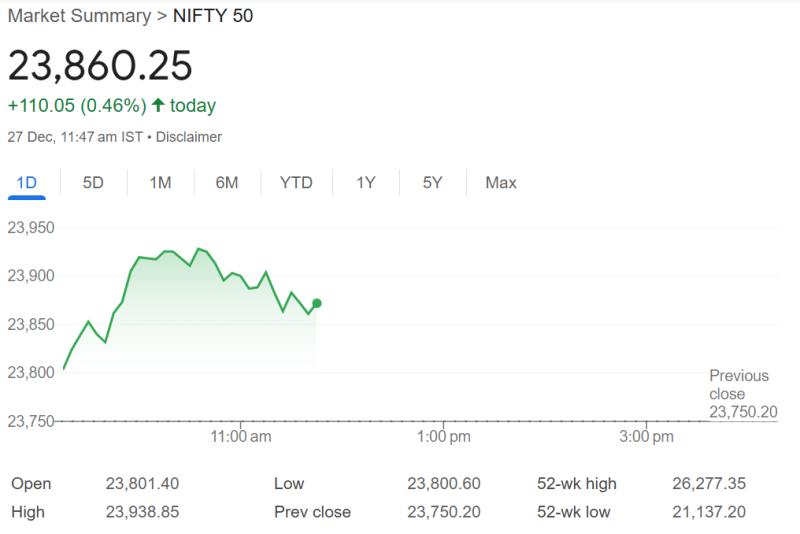Click the Previous close label on chart
Image resolution: width=800 pixels, height=534 pixels.
(x=739, y=385)
